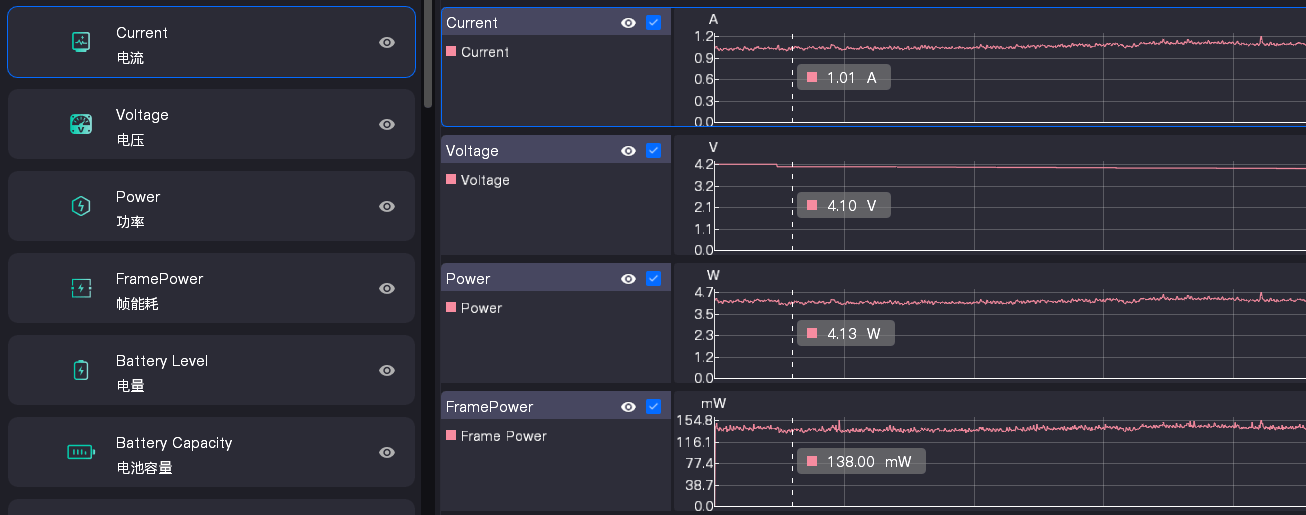Uncheck the Current chart checkbox
1306x515 pixels.
point(654,23)
